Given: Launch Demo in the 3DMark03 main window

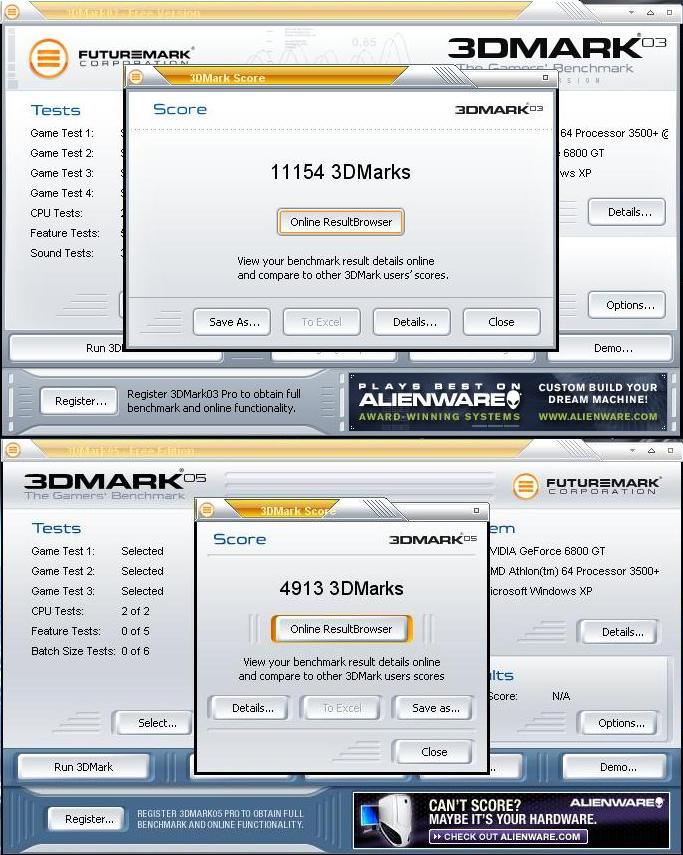Looking at the screenshot, I should point(610,348).
